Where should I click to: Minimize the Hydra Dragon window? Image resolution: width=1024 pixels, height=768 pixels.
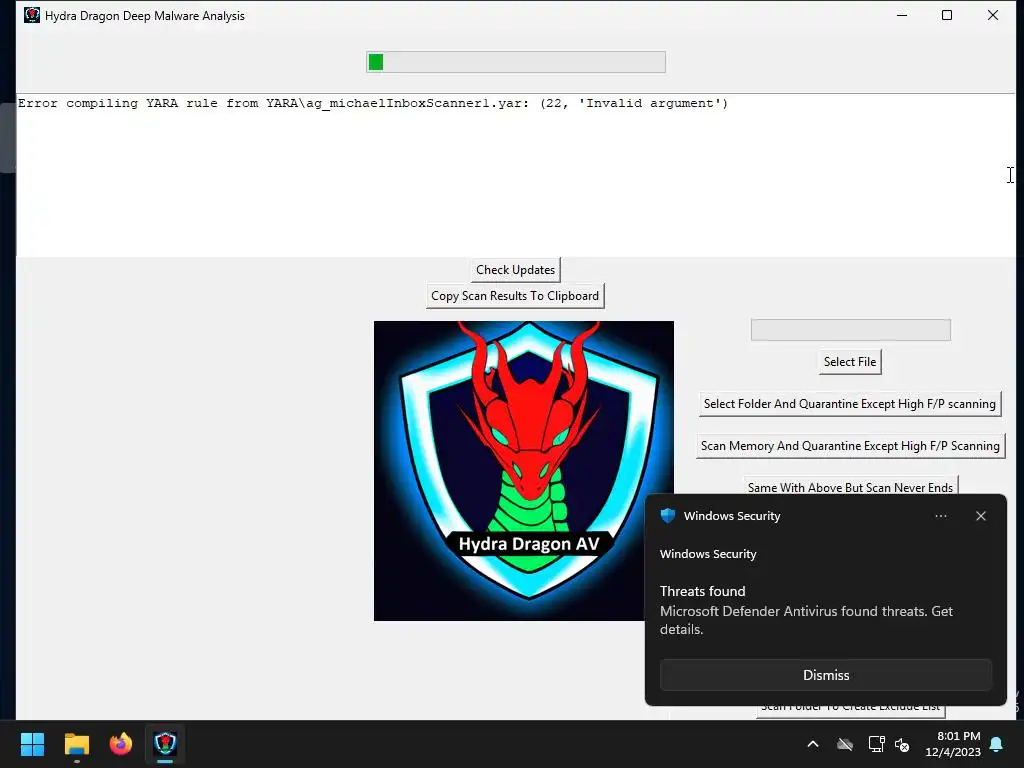click(x=902, y=15)
